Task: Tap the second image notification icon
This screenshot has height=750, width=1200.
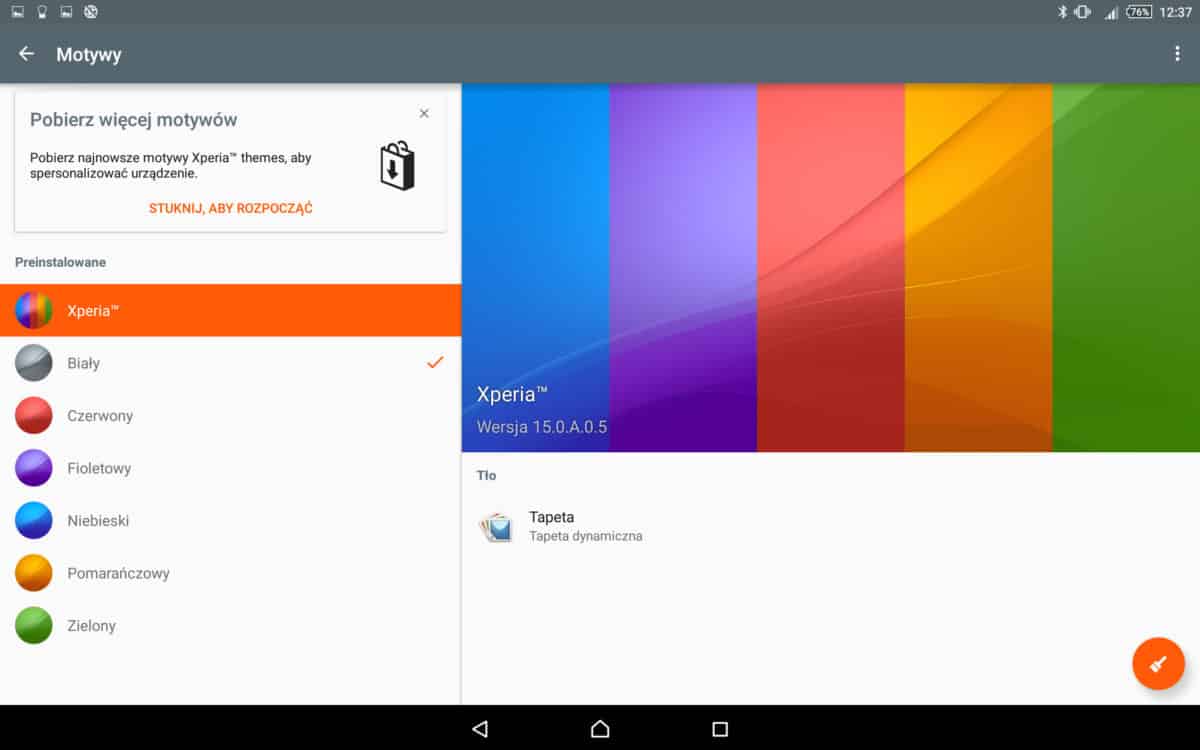Action: click(66, 12)
